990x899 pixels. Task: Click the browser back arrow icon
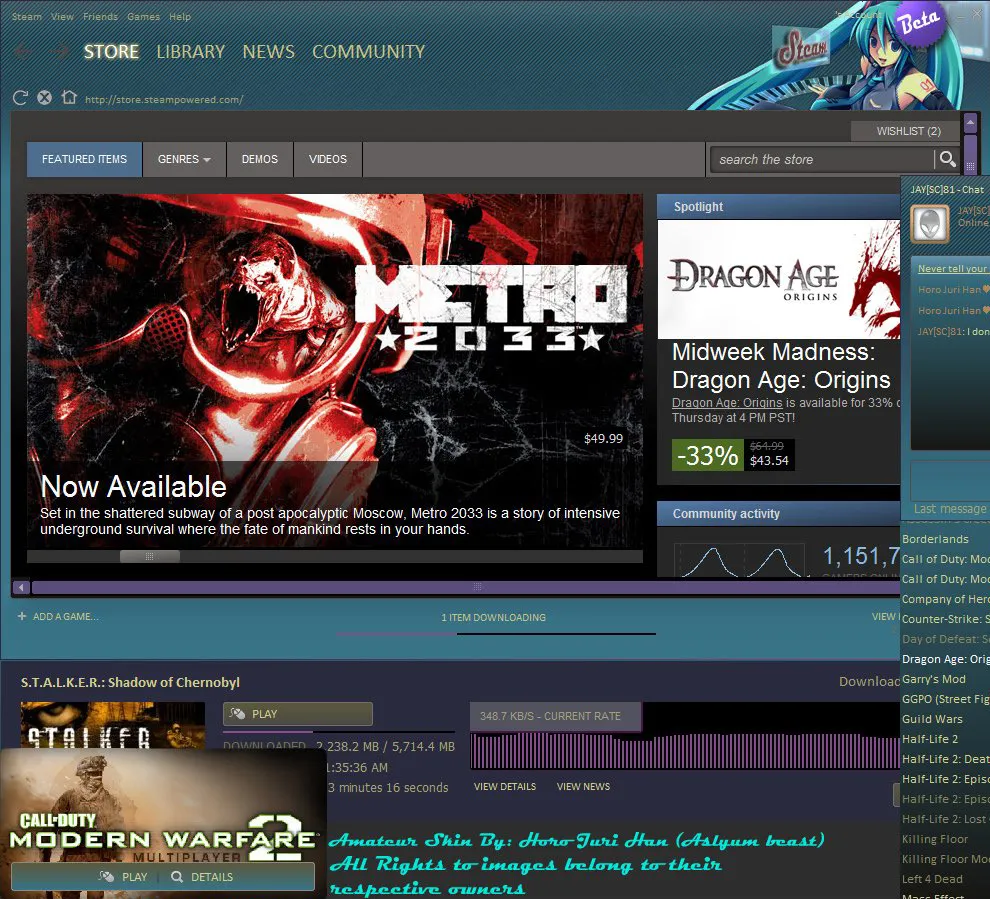[x=24, y=52]
